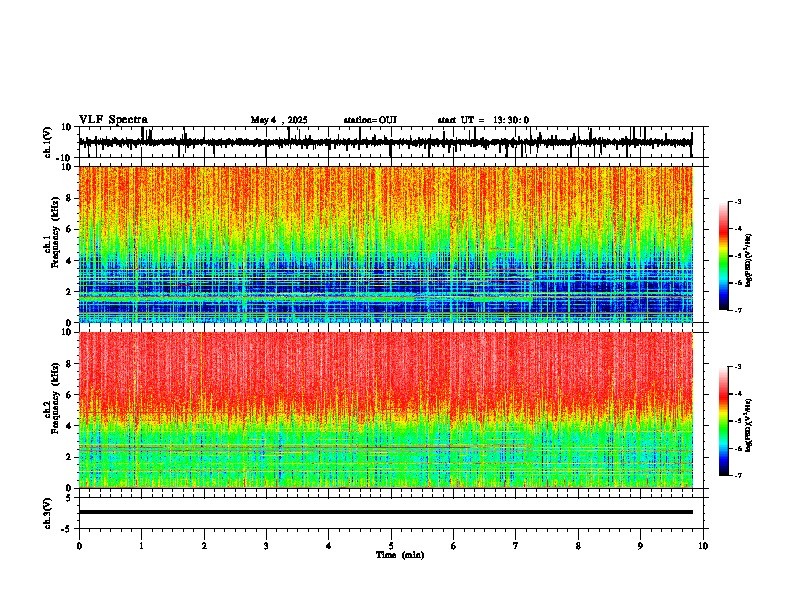Click the "-10" tick on ch.1(V) axis

[x=65, y=157]
